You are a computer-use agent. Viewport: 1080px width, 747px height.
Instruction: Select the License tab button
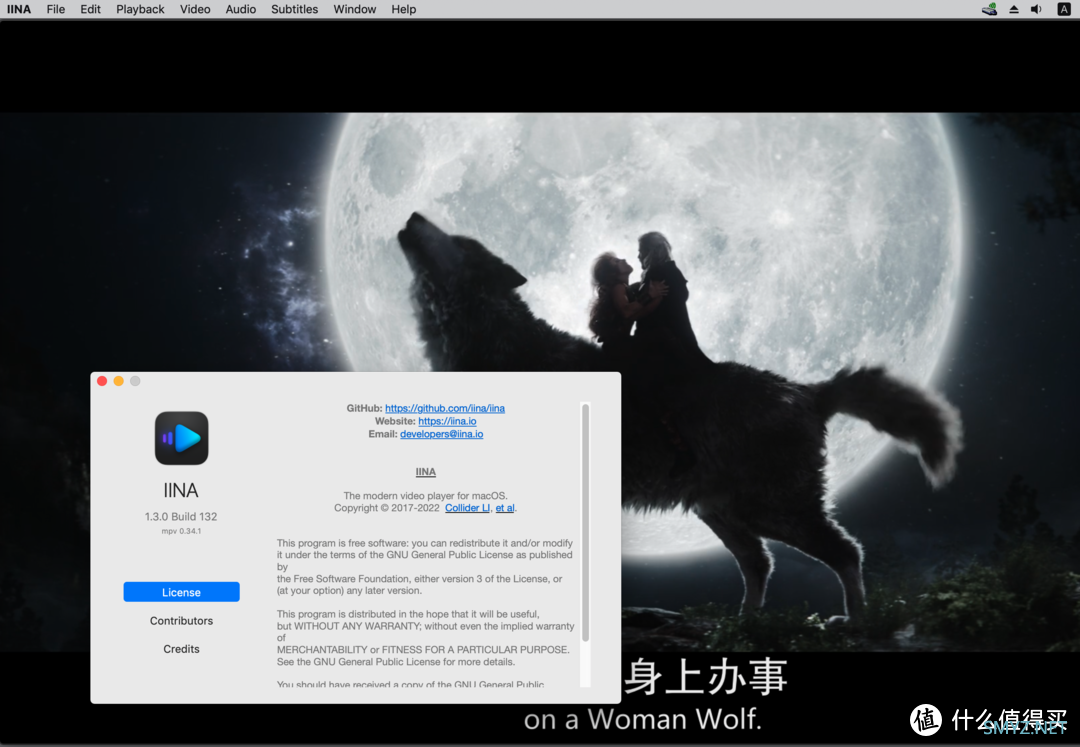(181, 592)
